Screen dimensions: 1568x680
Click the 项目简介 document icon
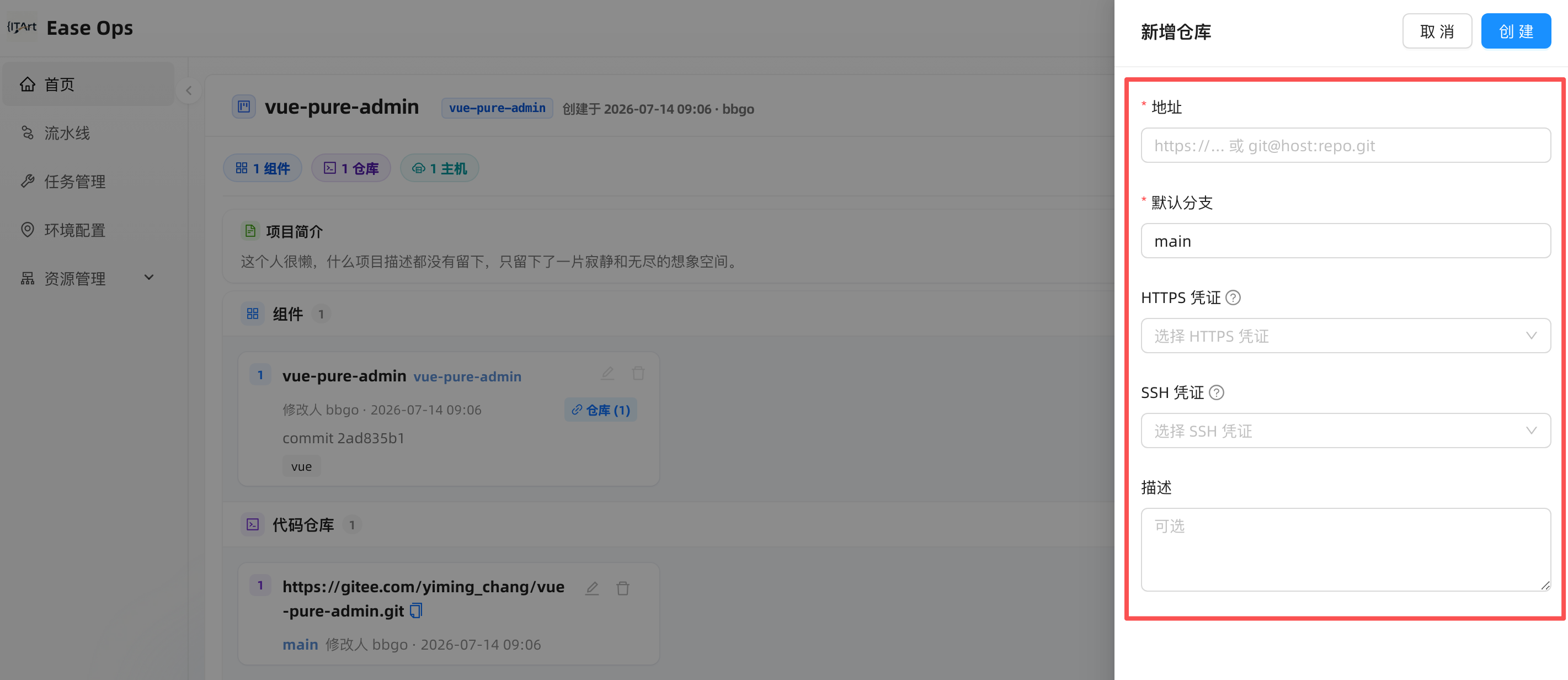point(250,231)
